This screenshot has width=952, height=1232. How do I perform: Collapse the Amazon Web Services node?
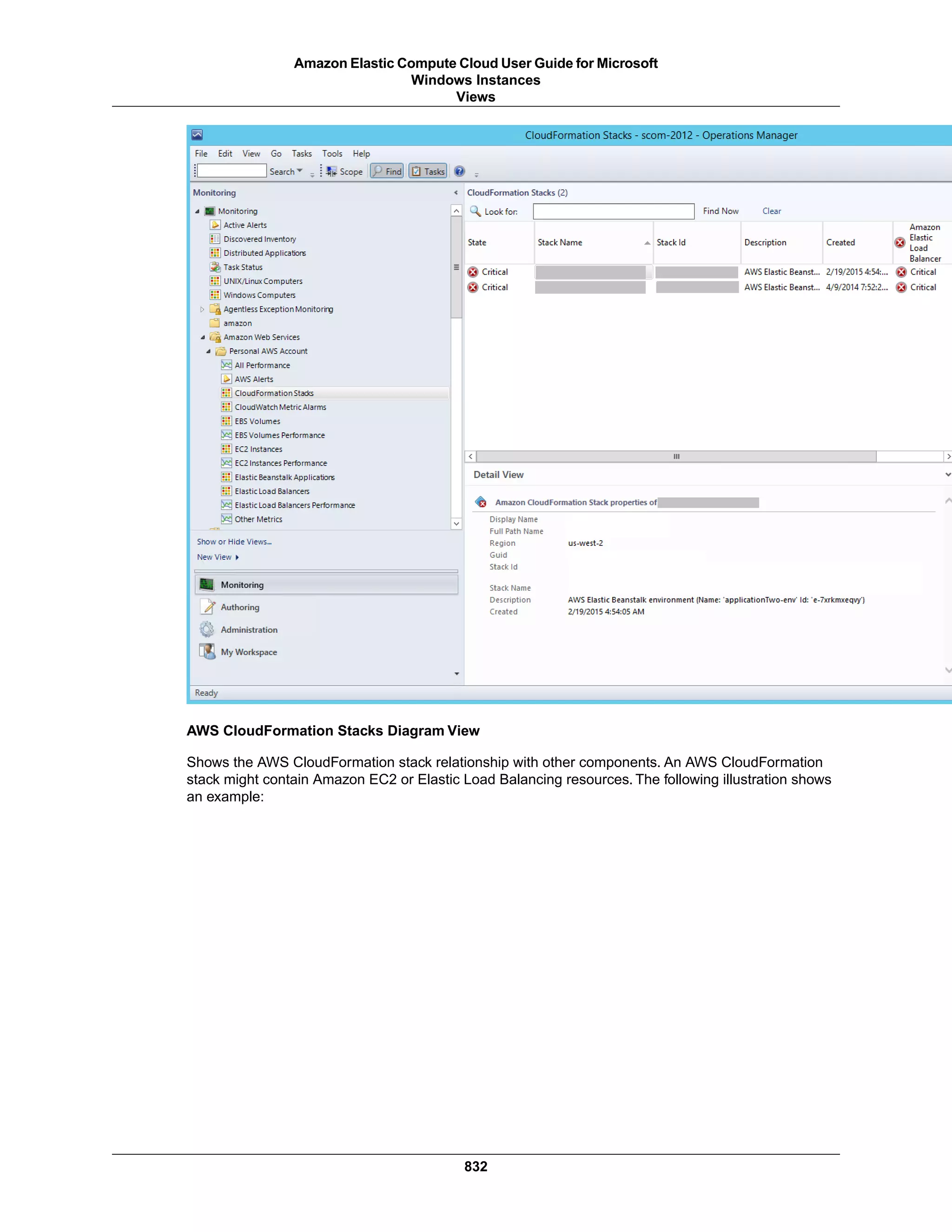[x=203, y=338]
